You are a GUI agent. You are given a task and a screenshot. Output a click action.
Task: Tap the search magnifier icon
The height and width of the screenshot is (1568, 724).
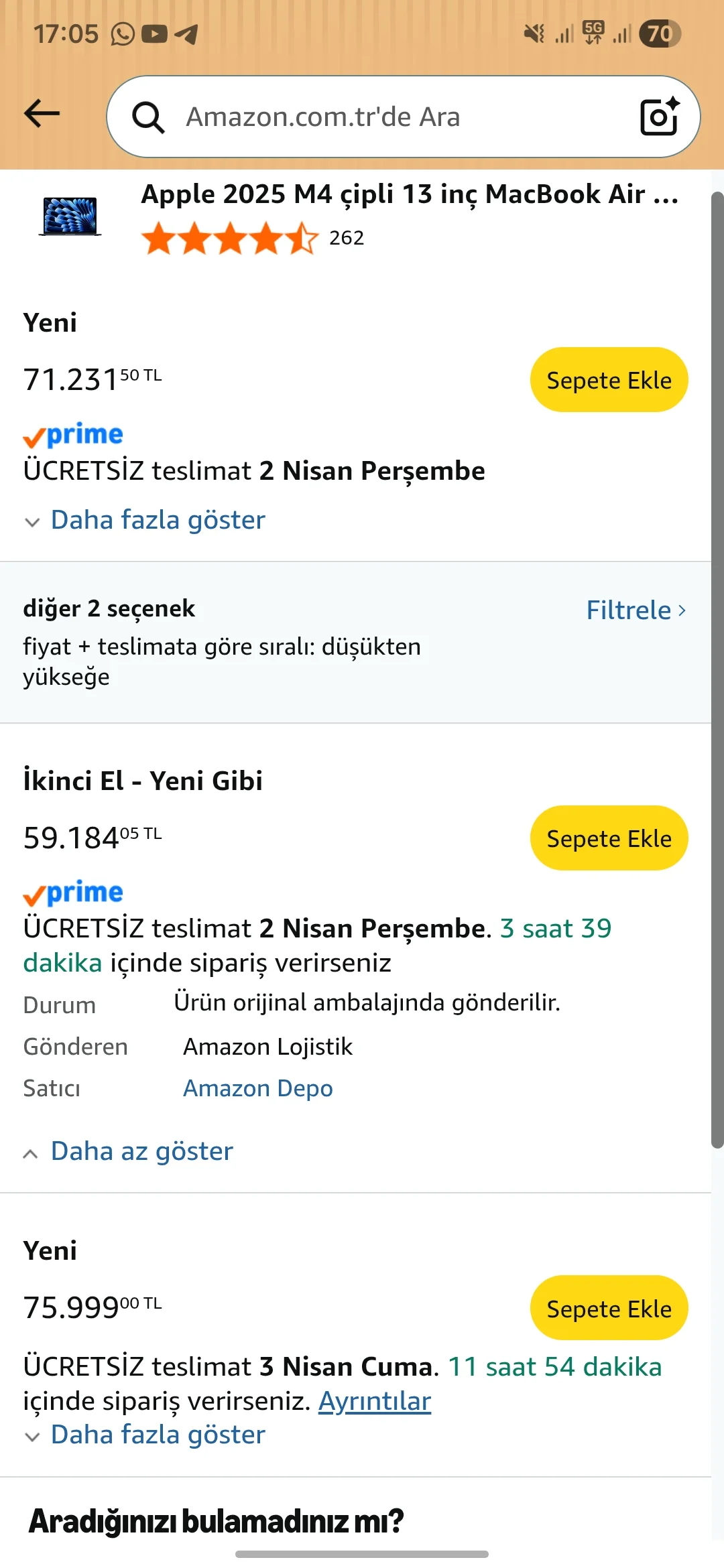tap(147, 118)
